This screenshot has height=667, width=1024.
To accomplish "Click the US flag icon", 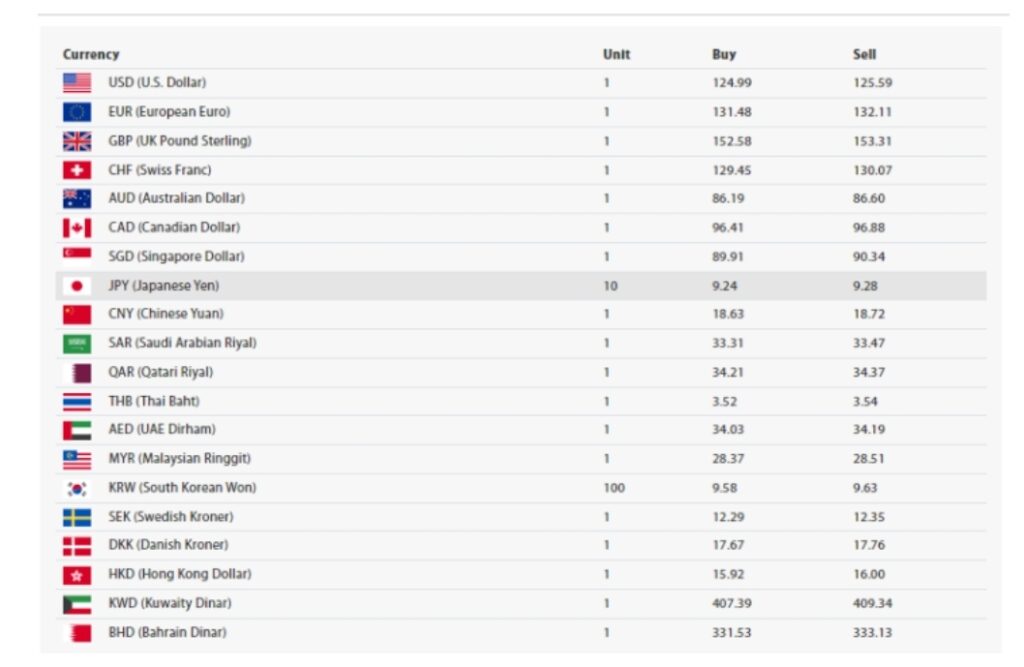I will click(x=77, y=83).
